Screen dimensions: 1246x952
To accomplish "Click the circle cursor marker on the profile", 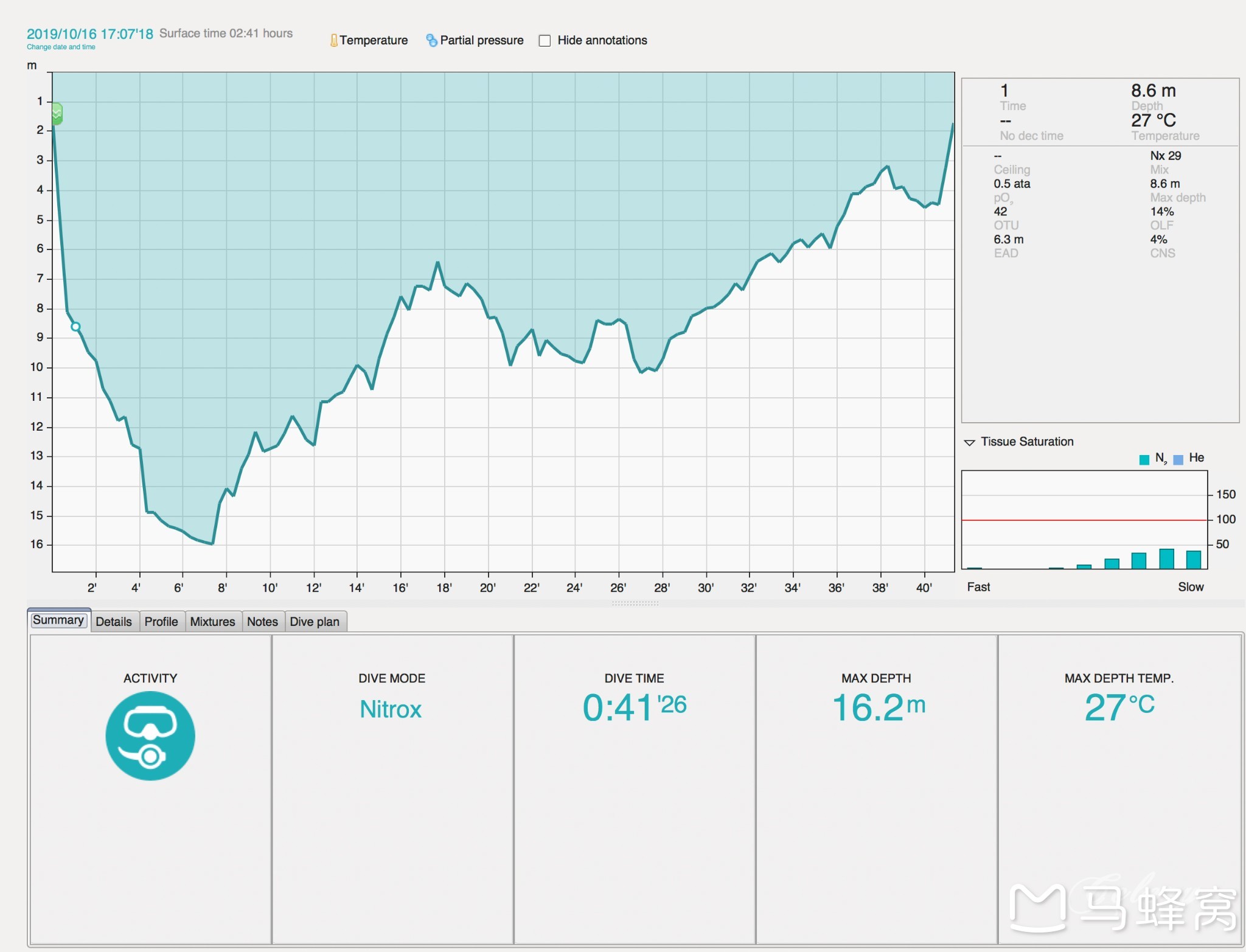I will (x=75, y=327).
